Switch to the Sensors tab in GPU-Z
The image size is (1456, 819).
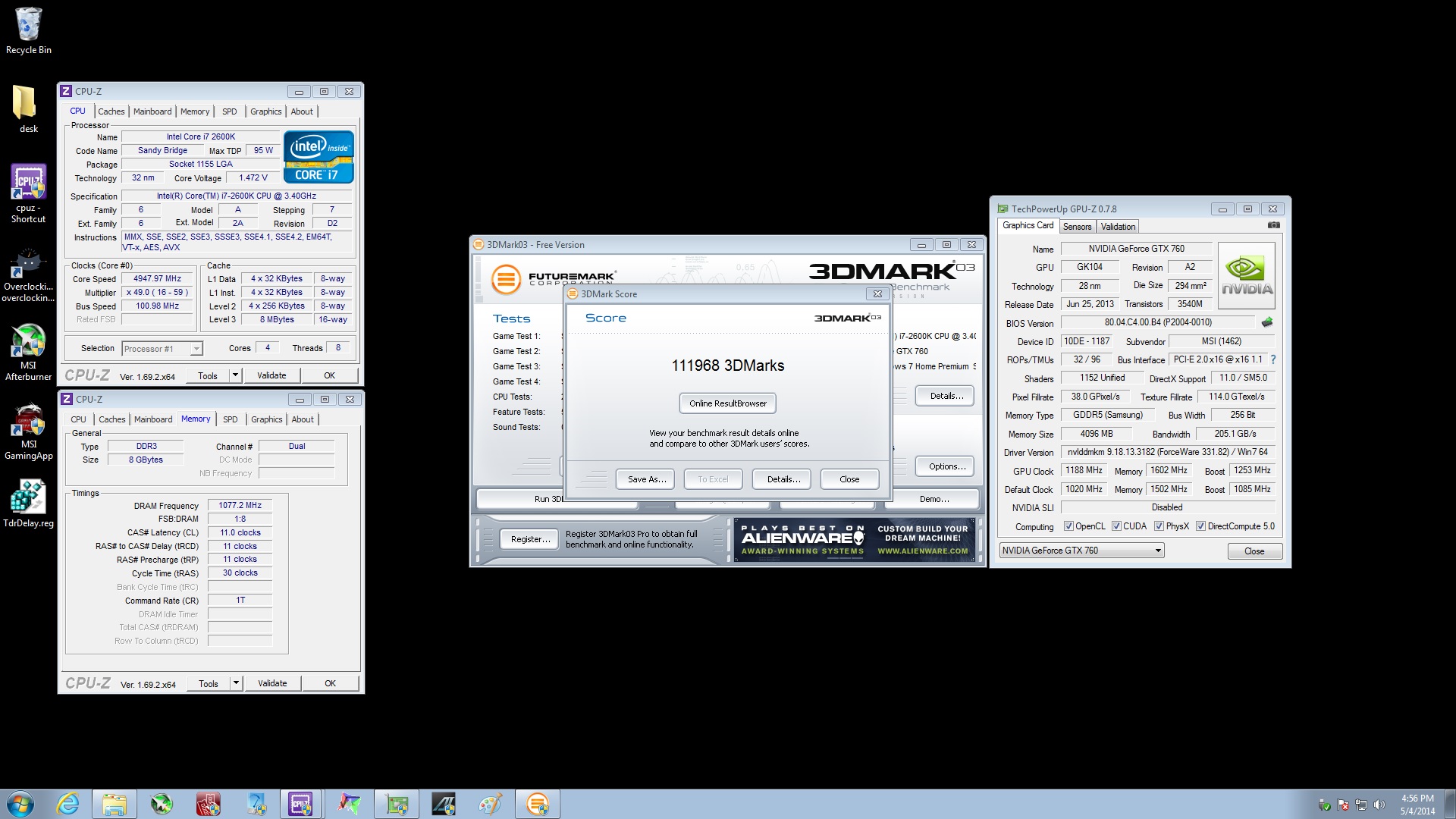[x=1077, y=227]
